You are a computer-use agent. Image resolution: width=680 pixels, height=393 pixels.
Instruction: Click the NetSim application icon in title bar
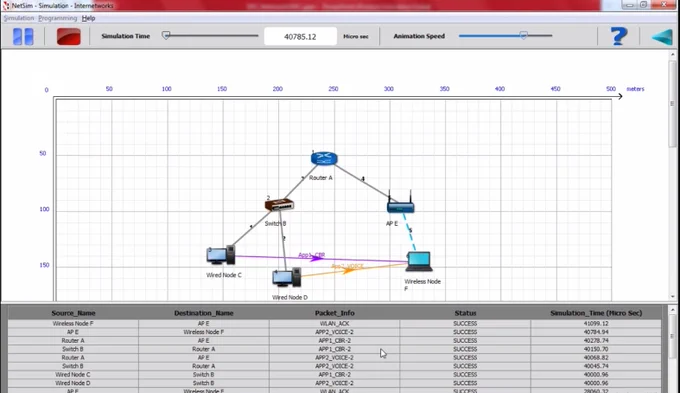pyautogui.click(x=6, y=5)
